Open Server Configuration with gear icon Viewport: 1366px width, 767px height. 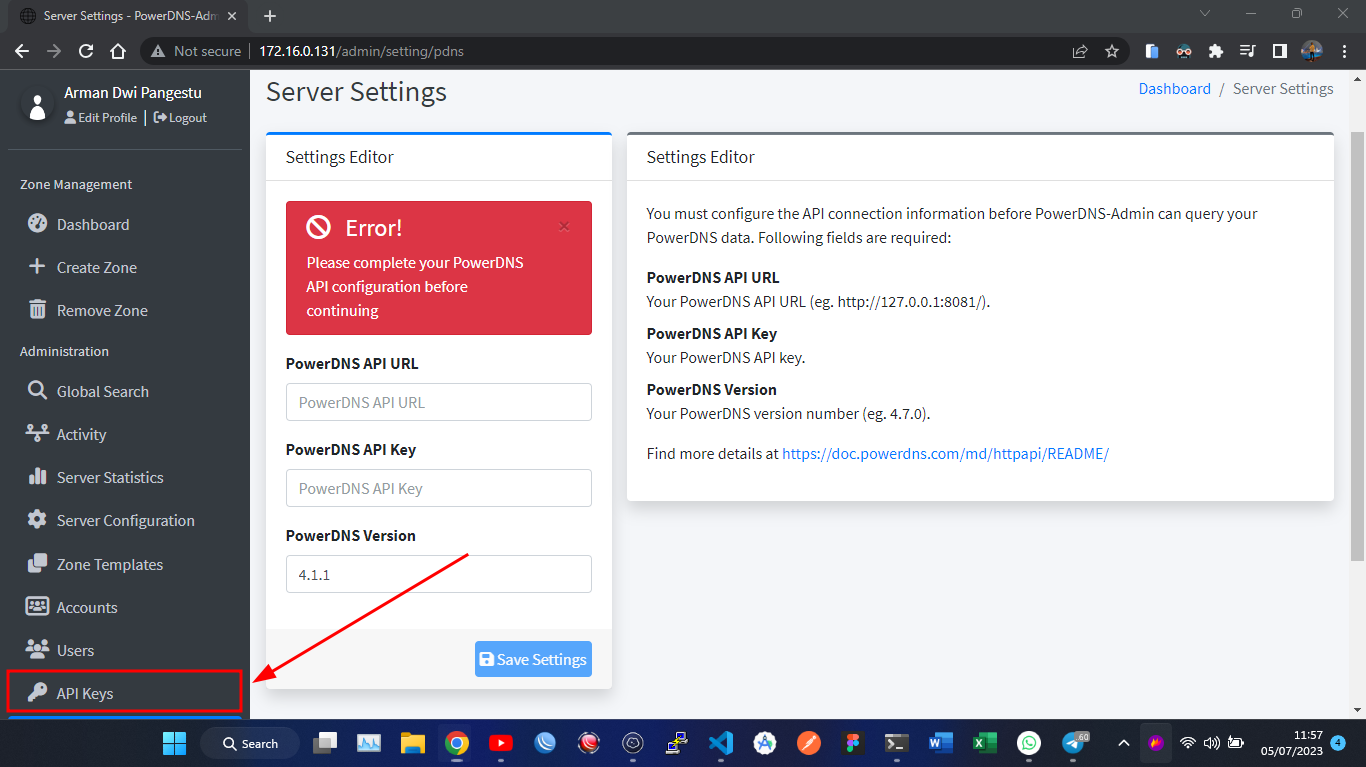point(37,520)
